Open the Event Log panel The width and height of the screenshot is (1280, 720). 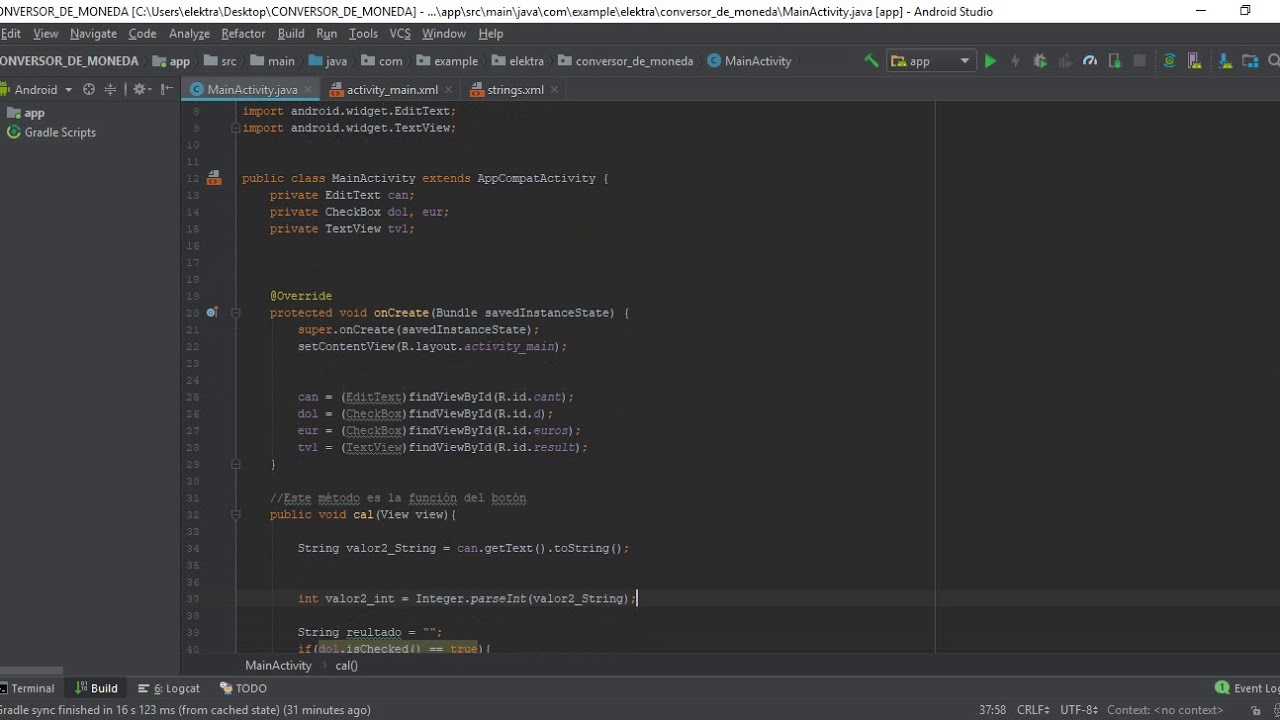click(1247, 688)
